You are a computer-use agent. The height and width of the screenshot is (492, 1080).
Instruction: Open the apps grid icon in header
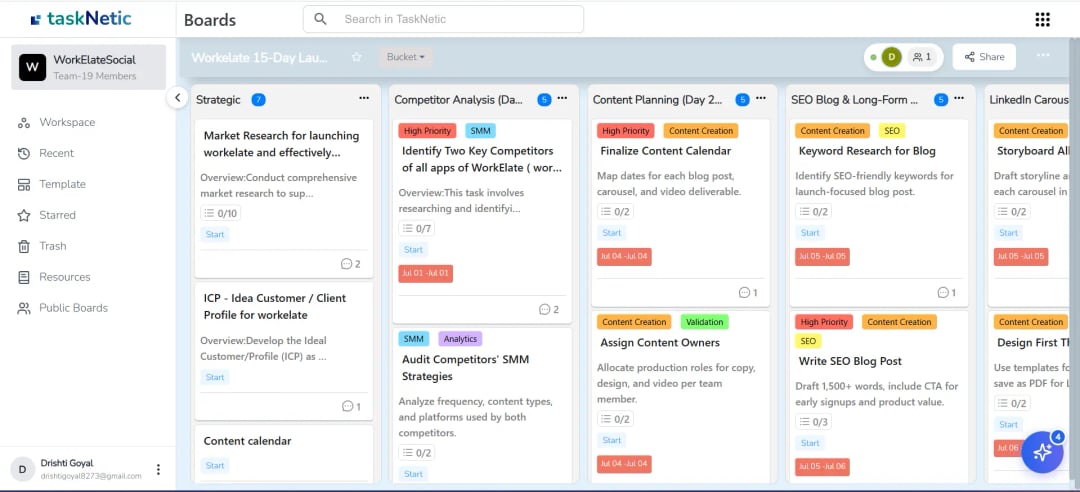tap(1042, 20)
